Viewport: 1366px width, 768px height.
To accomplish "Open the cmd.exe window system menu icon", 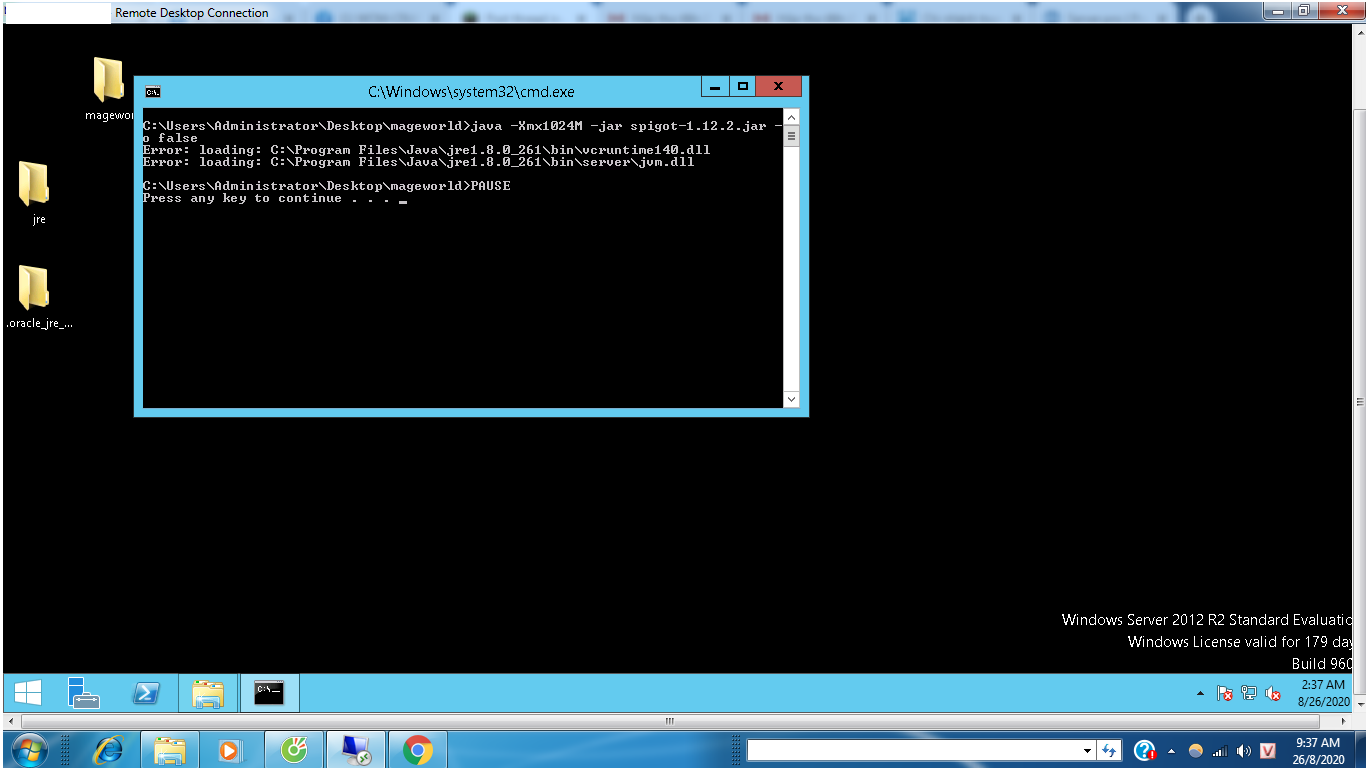I will coord(153,92).
